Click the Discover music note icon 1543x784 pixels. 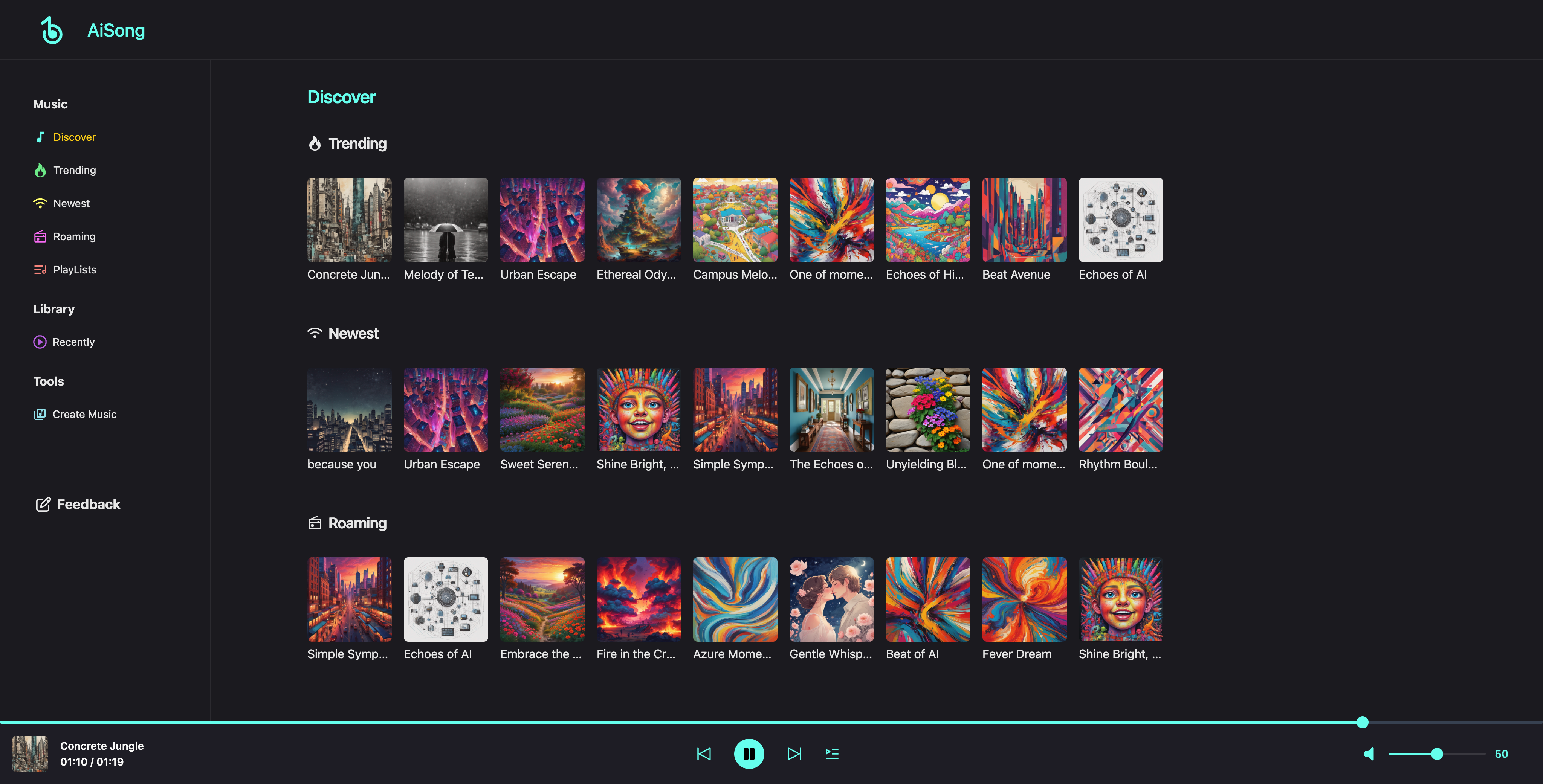[40, 137]
